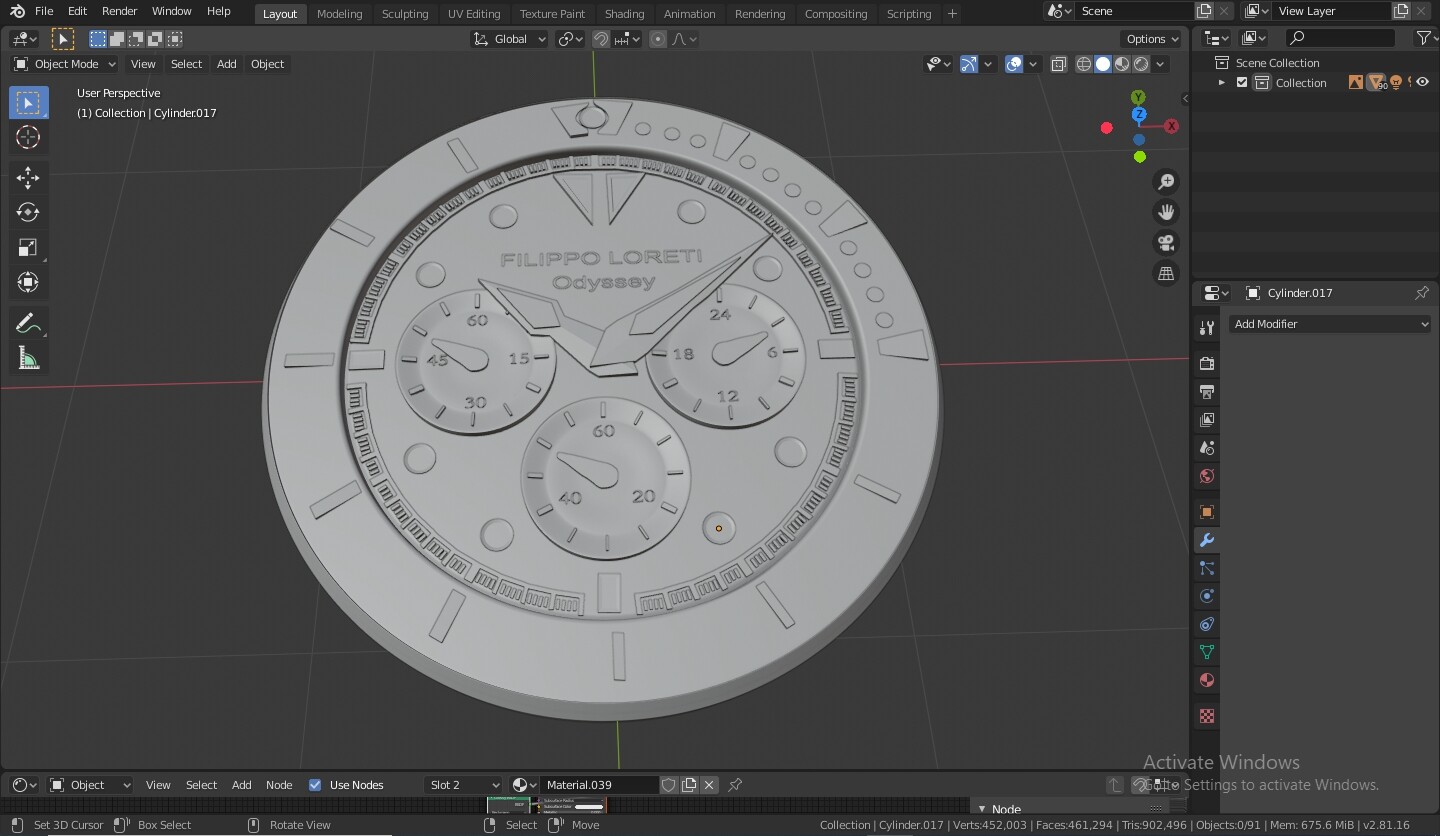
Task: Activate the Scale tool
Action: coord(28,248)
